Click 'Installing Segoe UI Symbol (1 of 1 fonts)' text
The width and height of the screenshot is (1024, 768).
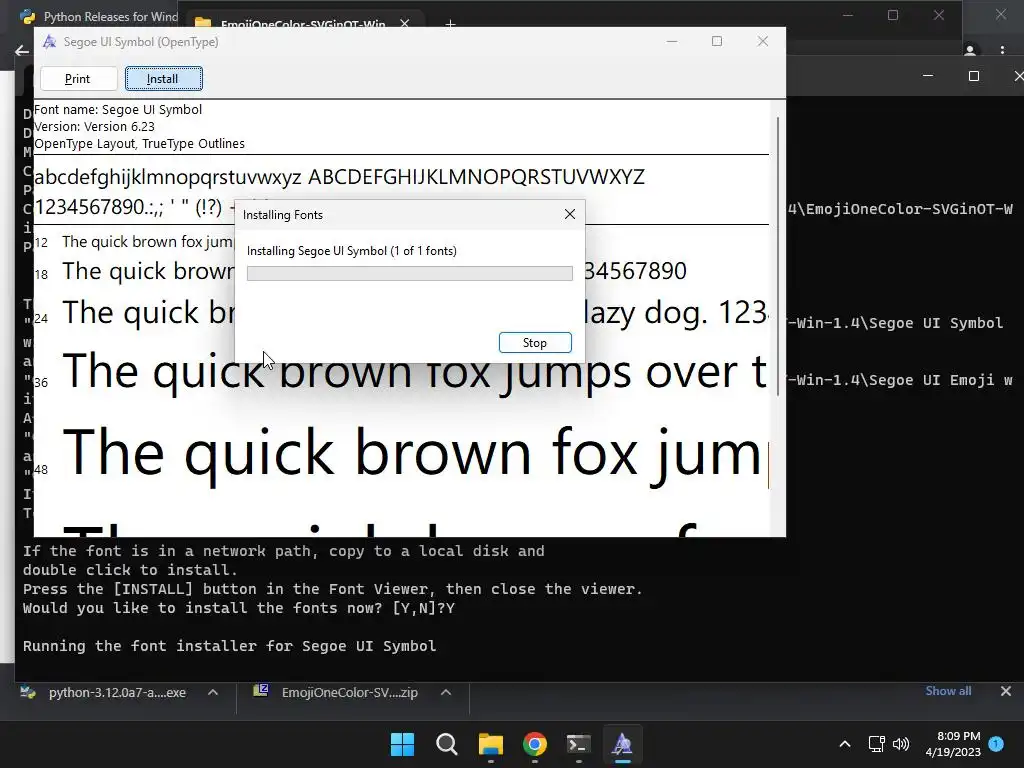tap(352, 251)
